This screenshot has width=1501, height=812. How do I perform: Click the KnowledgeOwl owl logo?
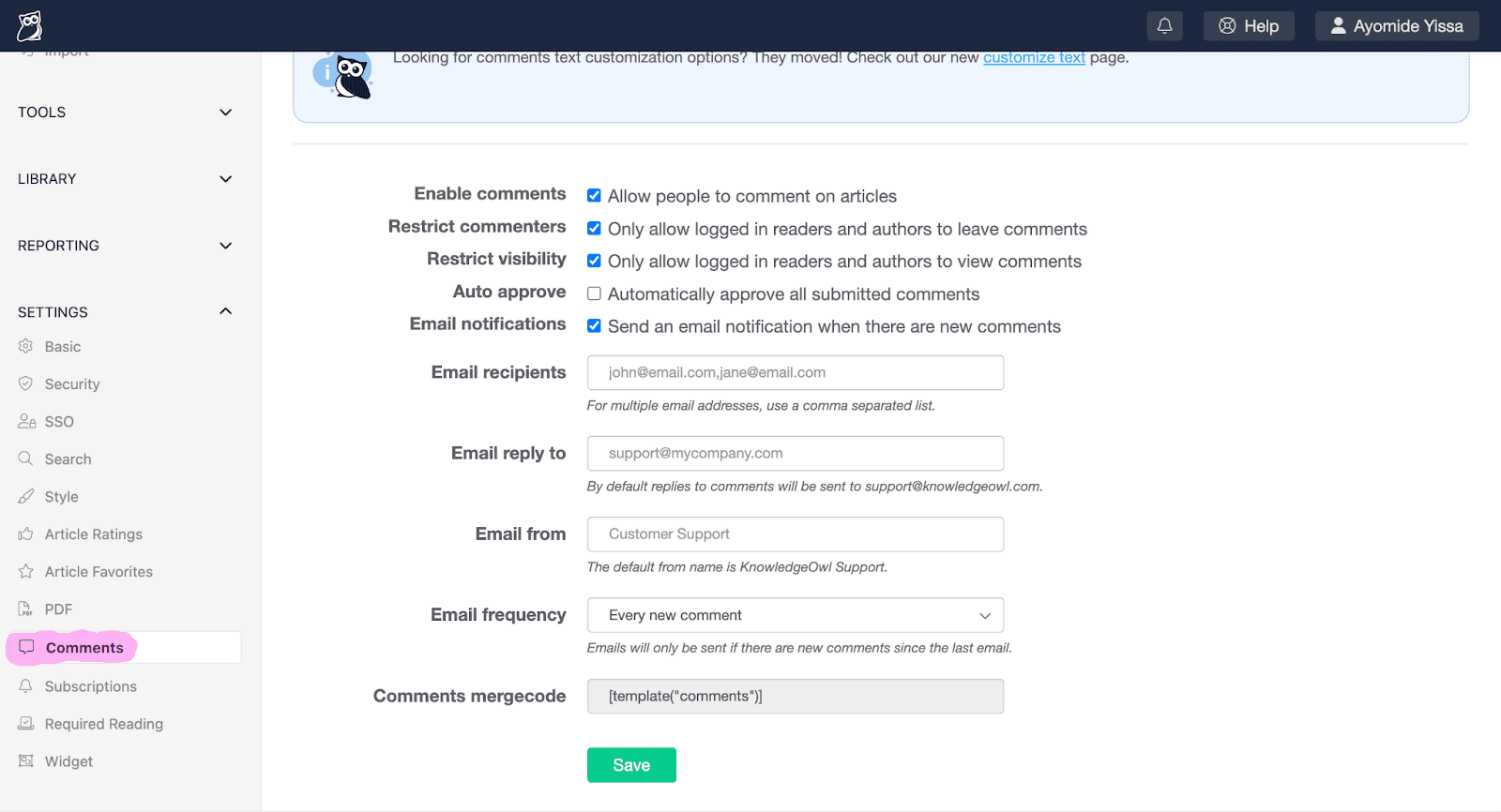(28, 23)
